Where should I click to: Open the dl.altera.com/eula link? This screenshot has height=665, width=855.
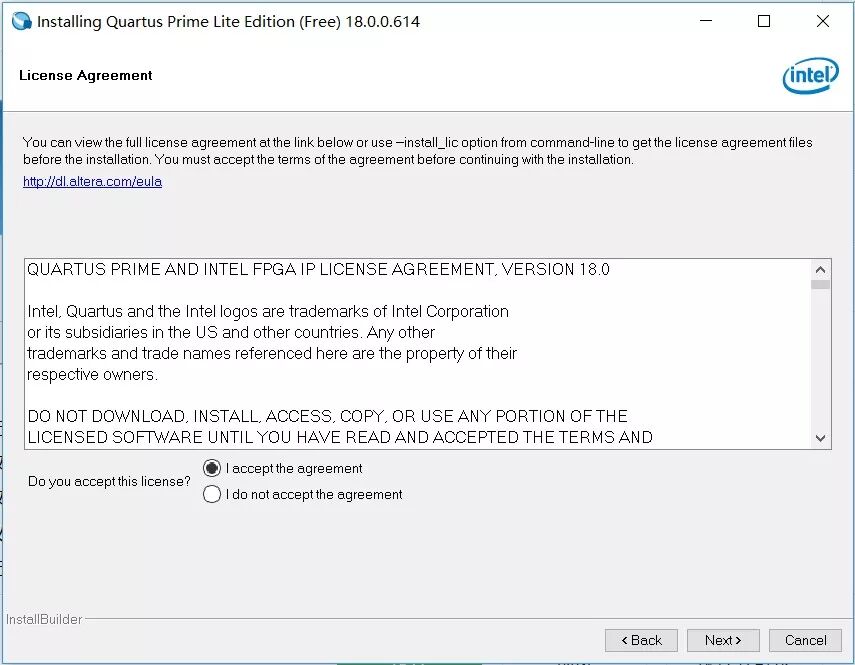(x=92, y=182)
